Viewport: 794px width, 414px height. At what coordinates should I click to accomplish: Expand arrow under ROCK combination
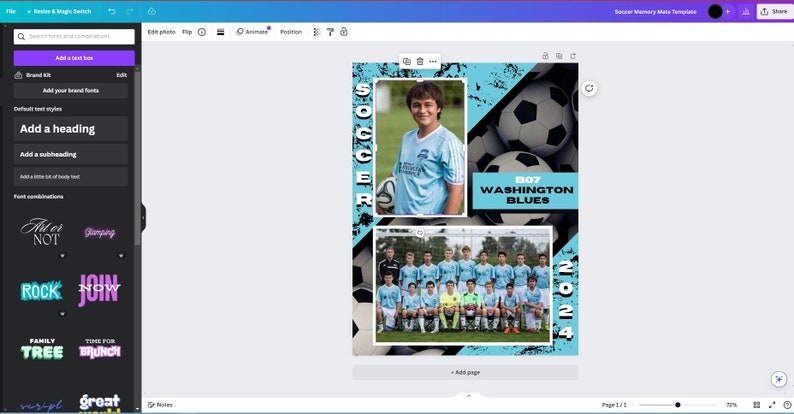tap(62, 314)
